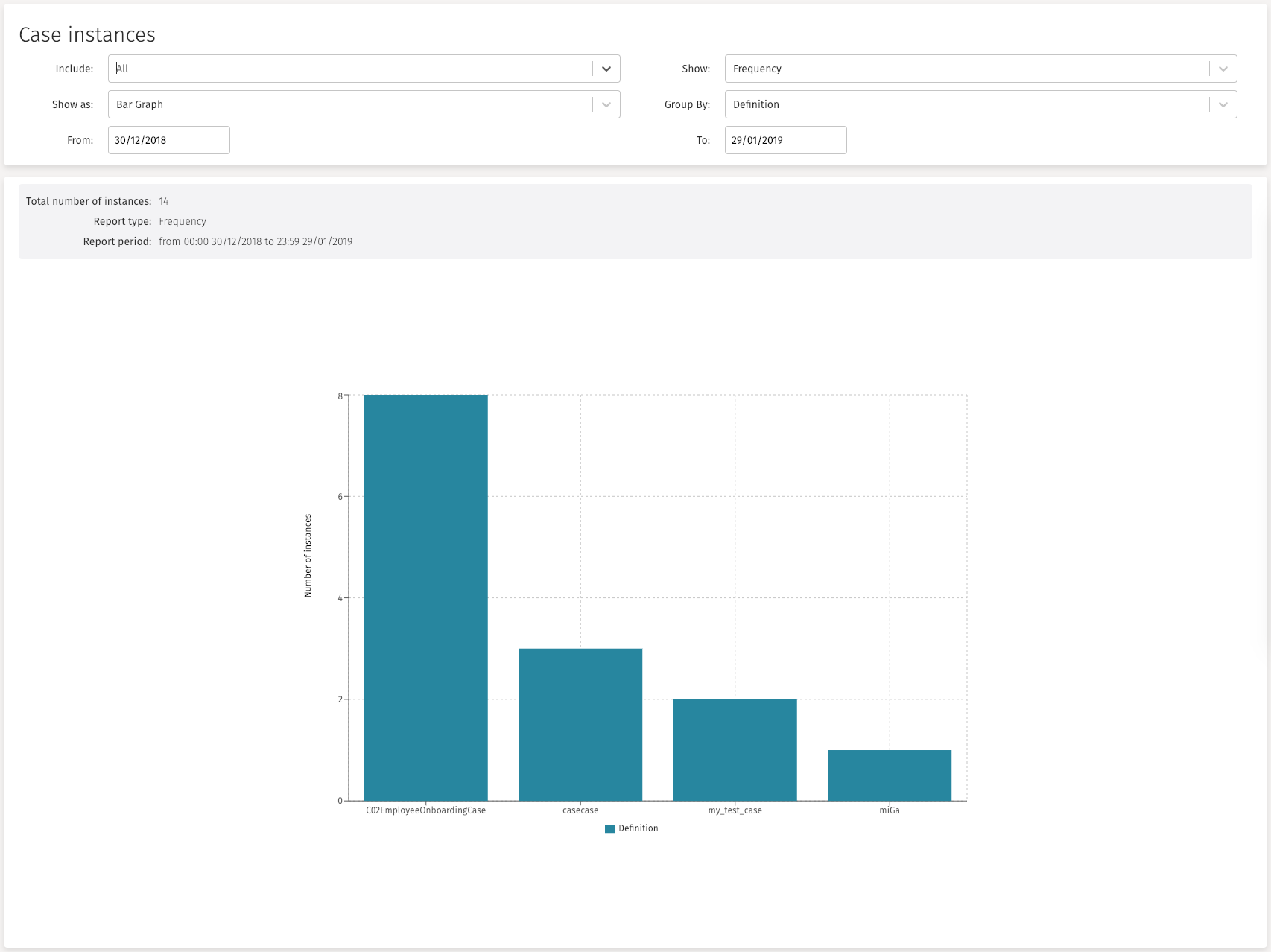Click the Frequency selection field
The width and height of the screenshot is (1271, 952).
click(x=966, y=69)
